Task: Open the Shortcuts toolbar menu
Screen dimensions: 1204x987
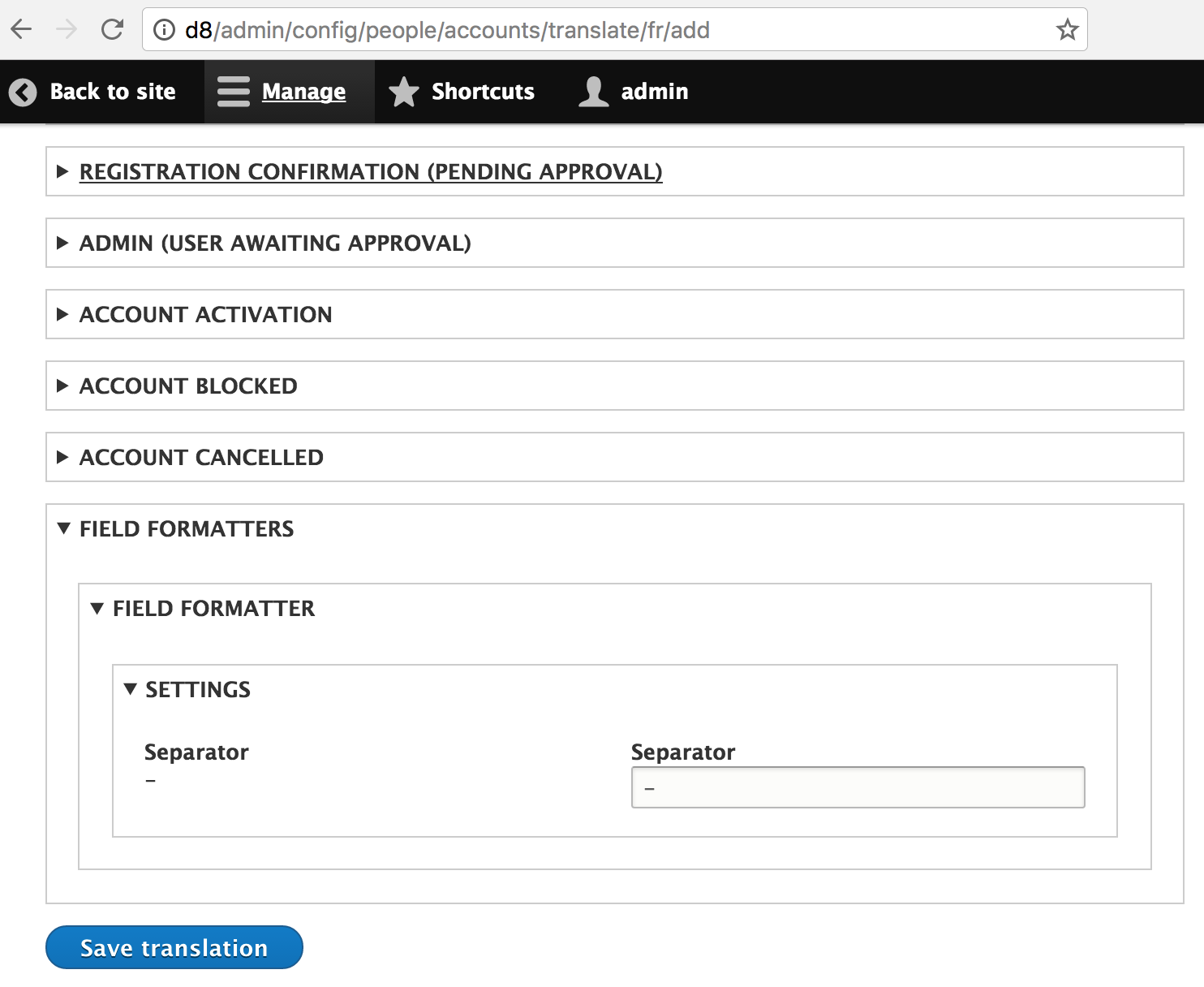Action: [483, 92]
